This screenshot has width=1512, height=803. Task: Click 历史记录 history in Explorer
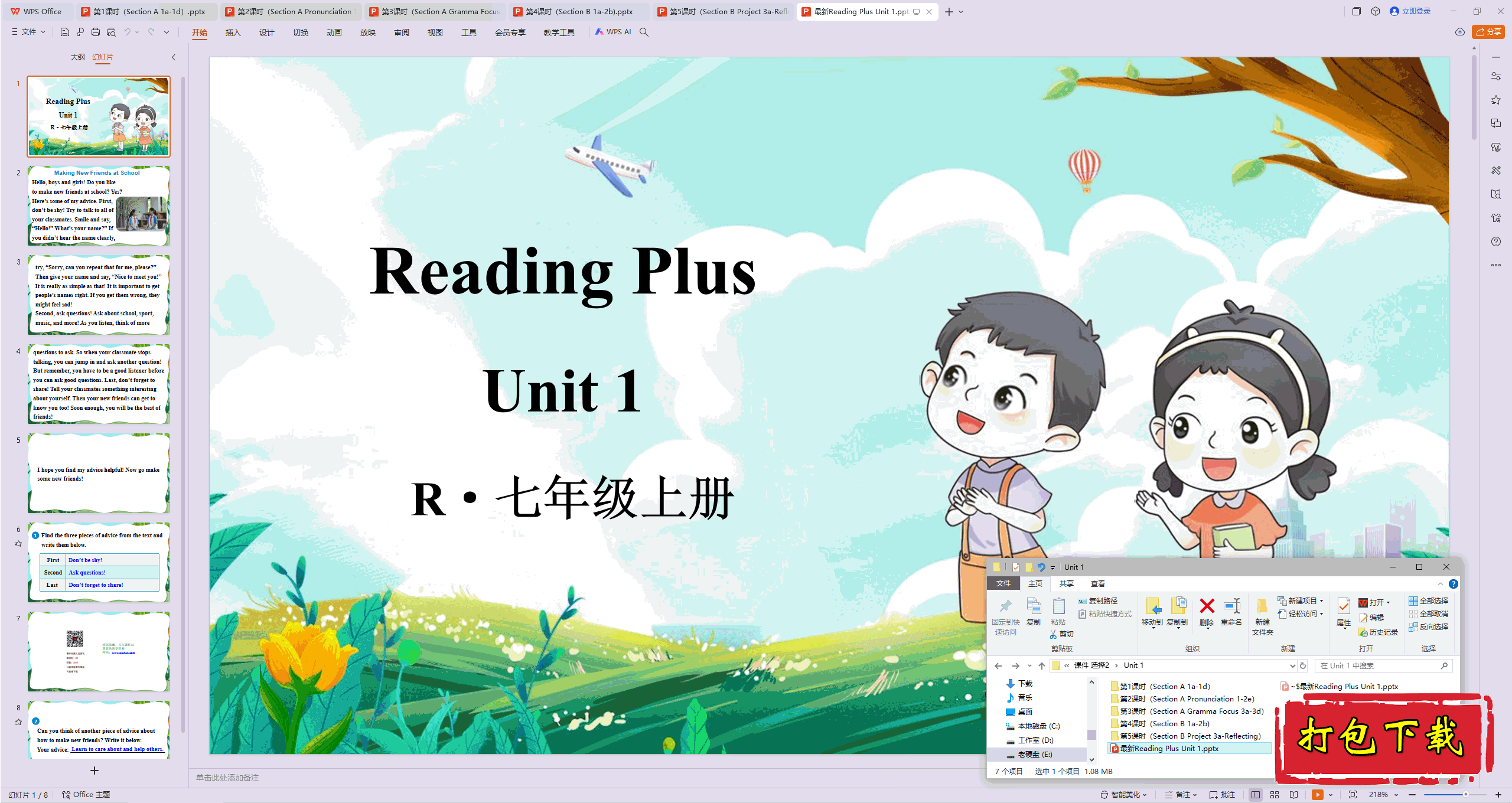pyautogui.click(x=1378, y=632)
